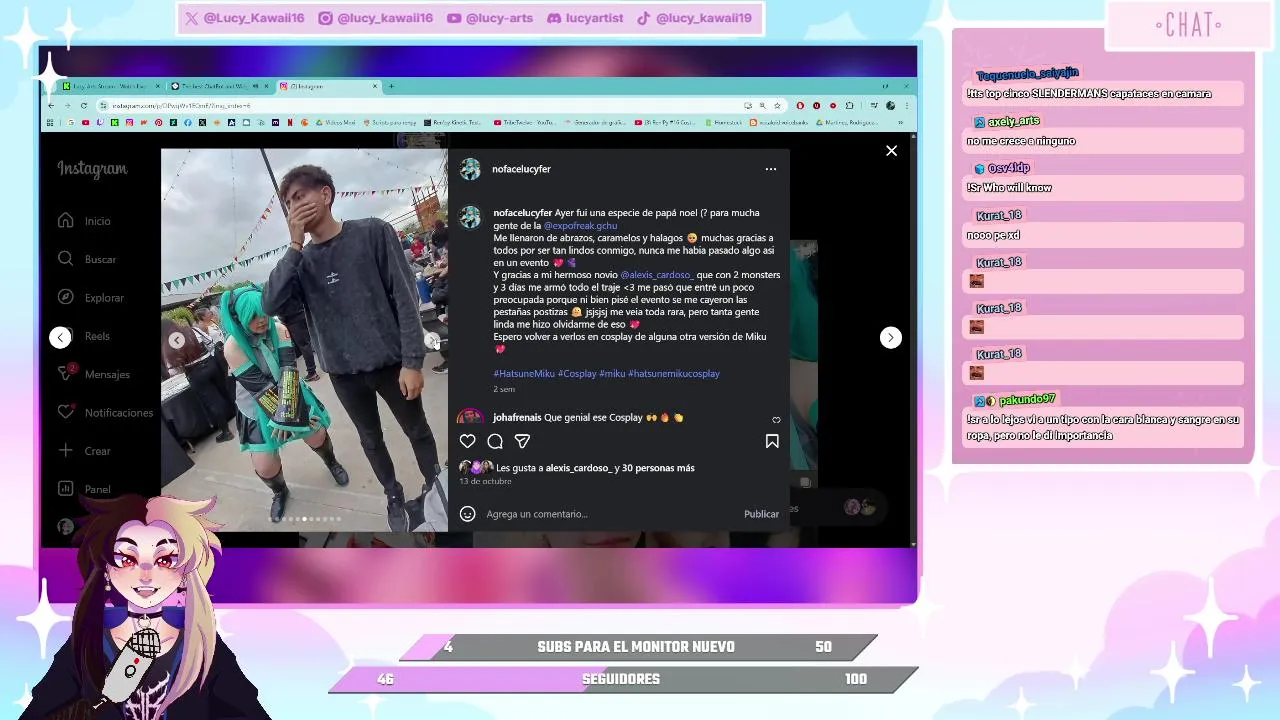Open Panel in Instagram sidebar
Viewport: 1280px width, 720px height.
pyautogui.click(x=84, y=489)
